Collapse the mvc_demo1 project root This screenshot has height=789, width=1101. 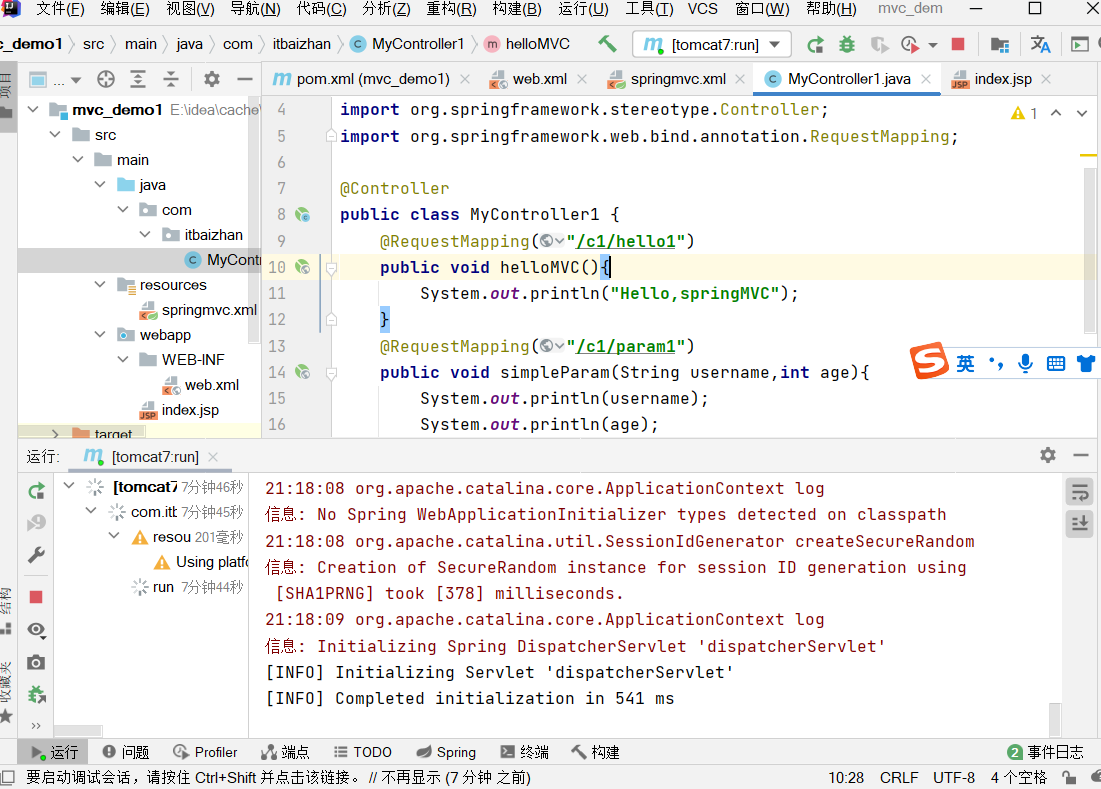33,110
